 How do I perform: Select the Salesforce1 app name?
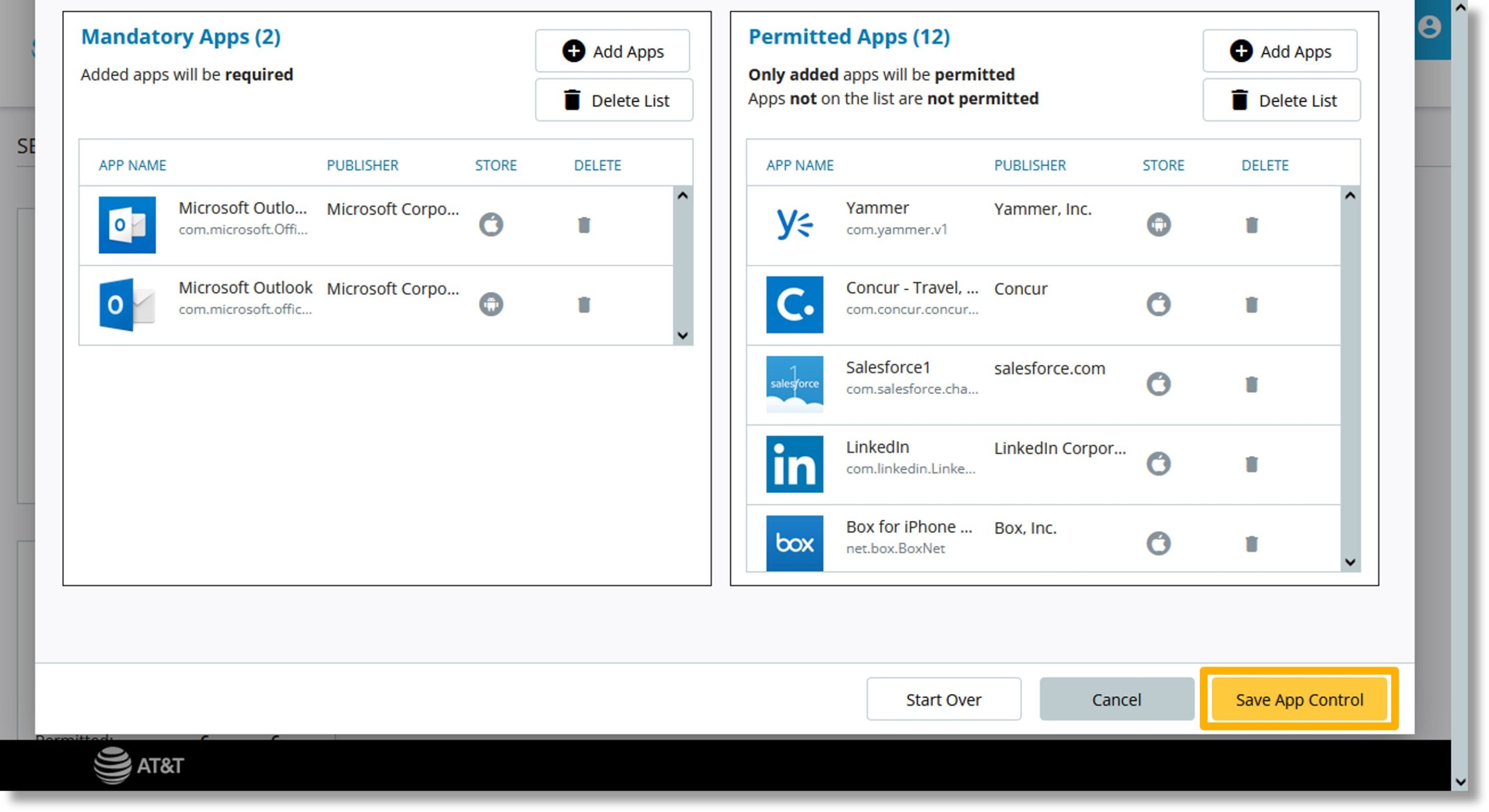888,367
